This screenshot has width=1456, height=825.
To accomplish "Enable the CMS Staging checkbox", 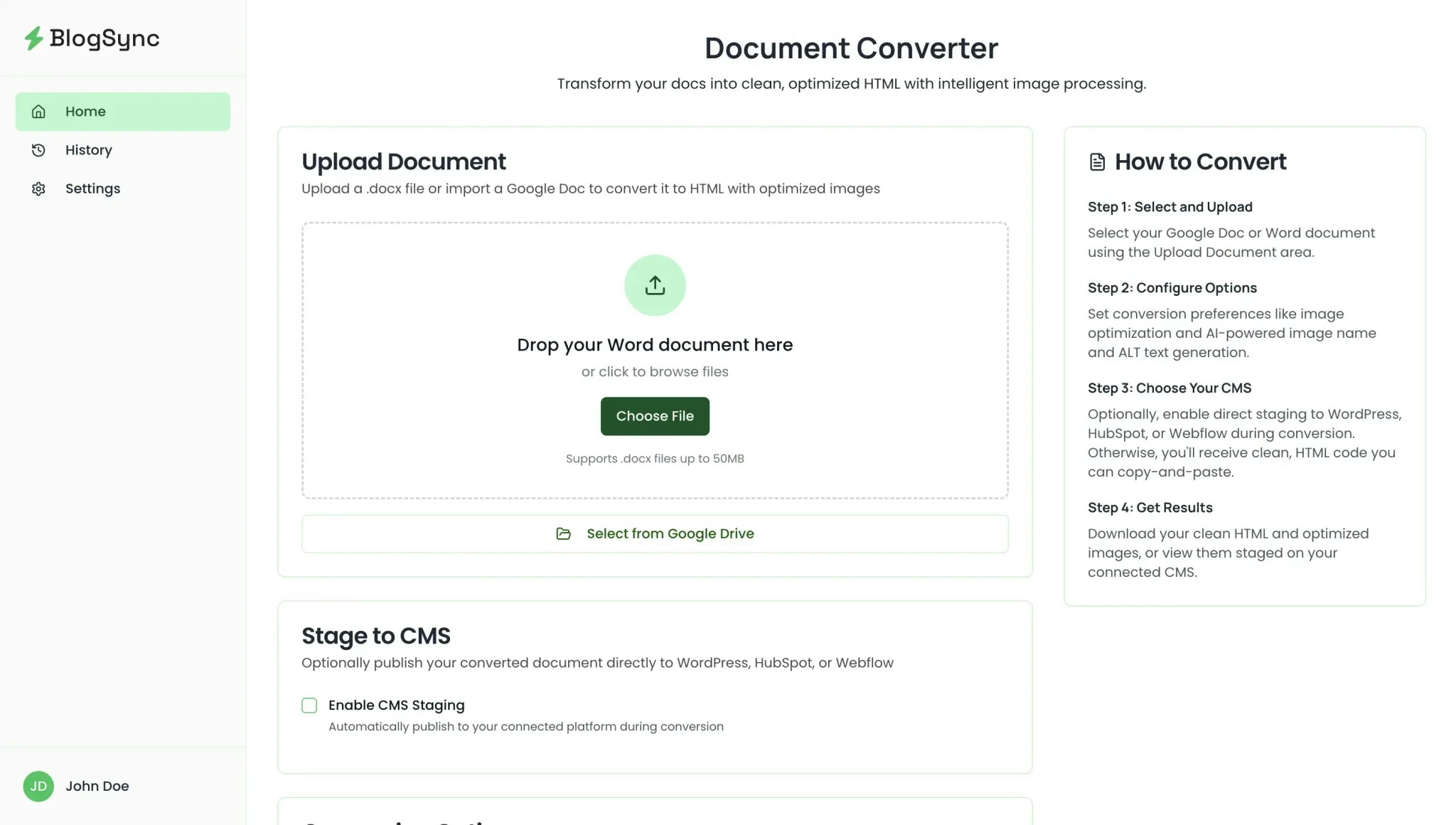I will [309, 706].
